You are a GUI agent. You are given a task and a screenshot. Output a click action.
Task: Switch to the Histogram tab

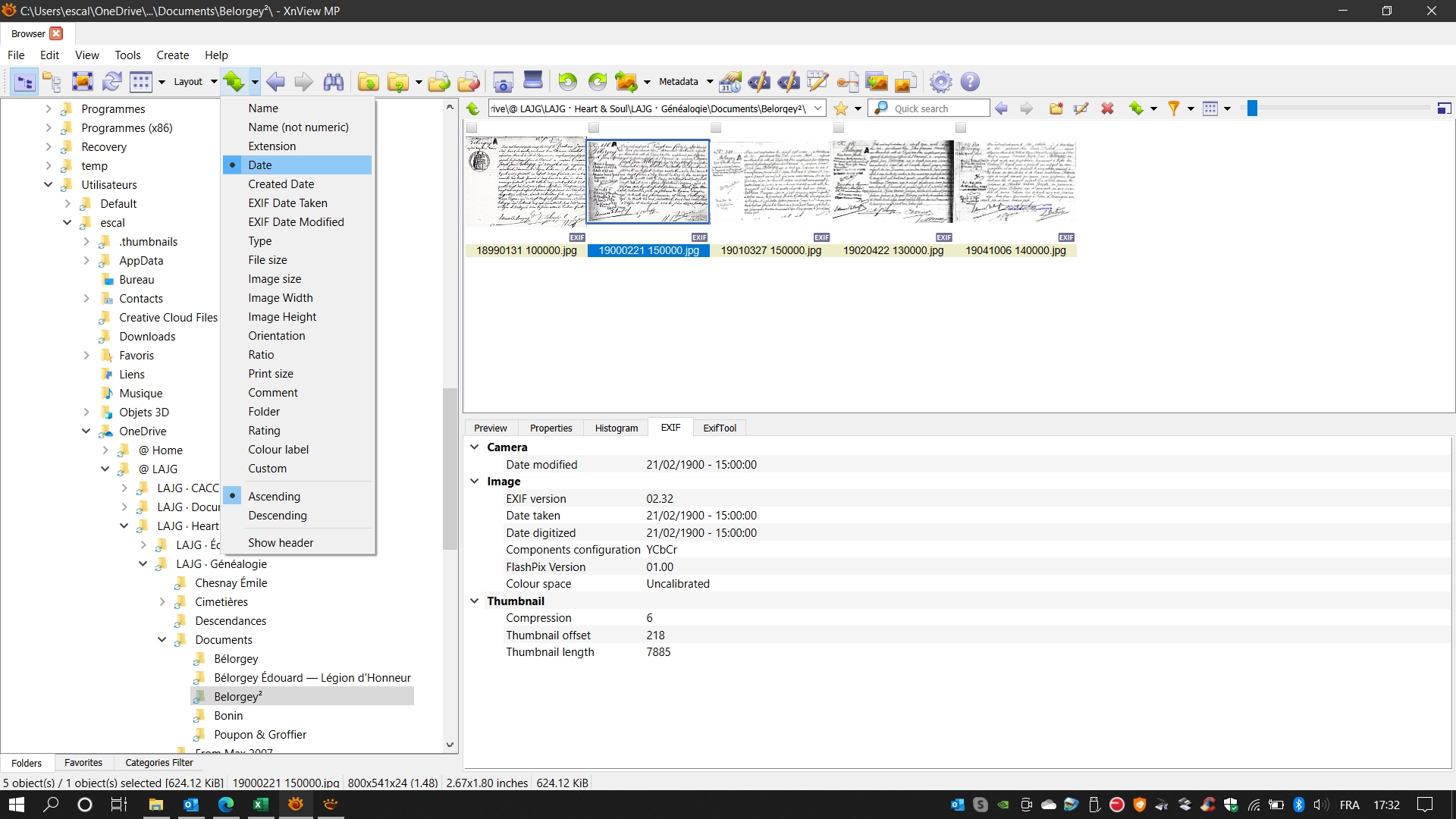coord(616,428)
